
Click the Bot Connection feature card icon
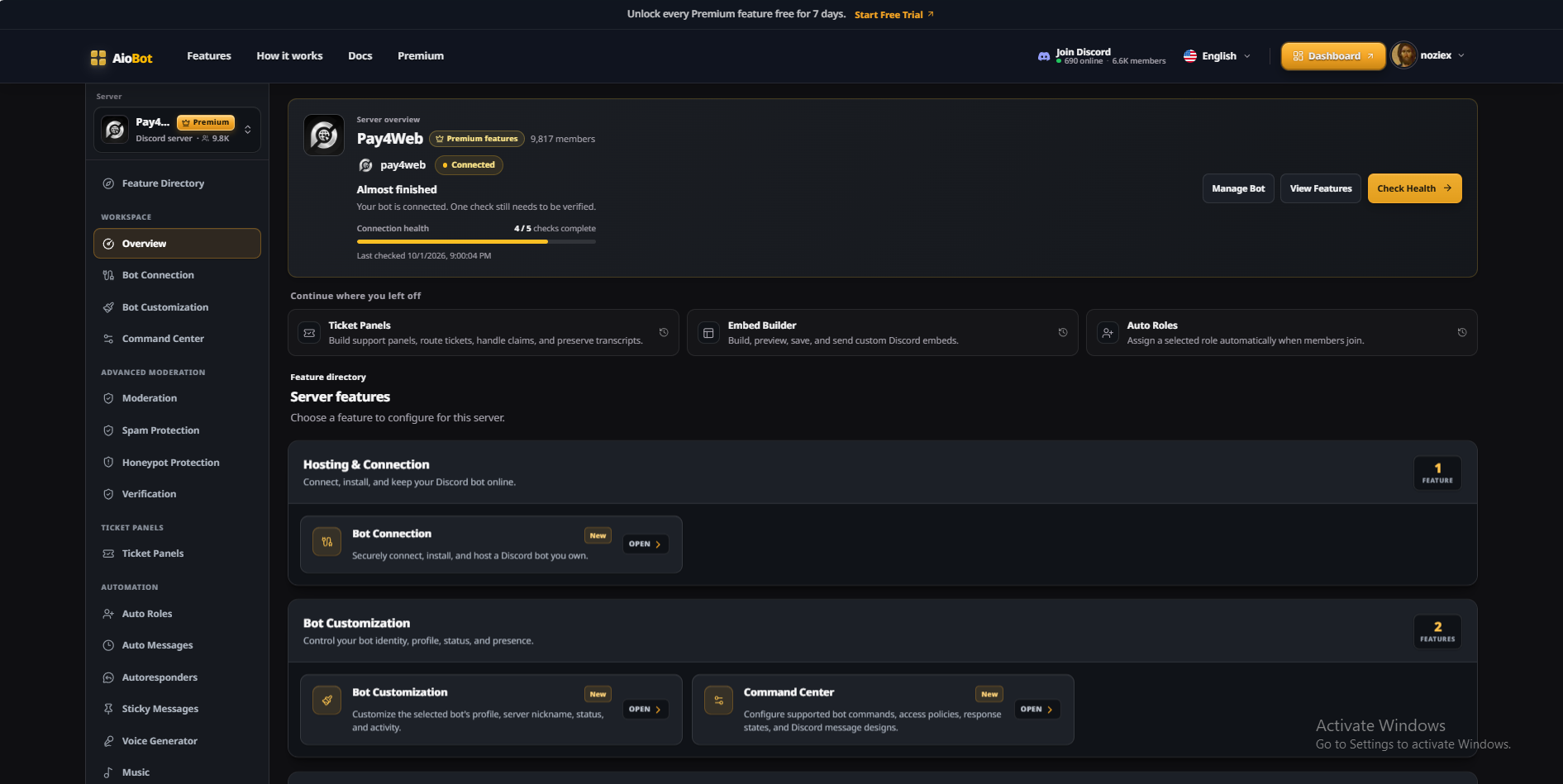327,542
